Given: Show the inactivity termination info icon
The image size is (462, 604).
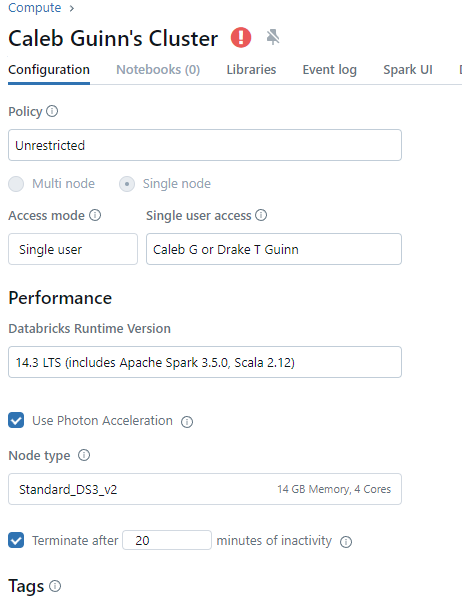Looking at the screenshot, I should click(x=346, y=542).
